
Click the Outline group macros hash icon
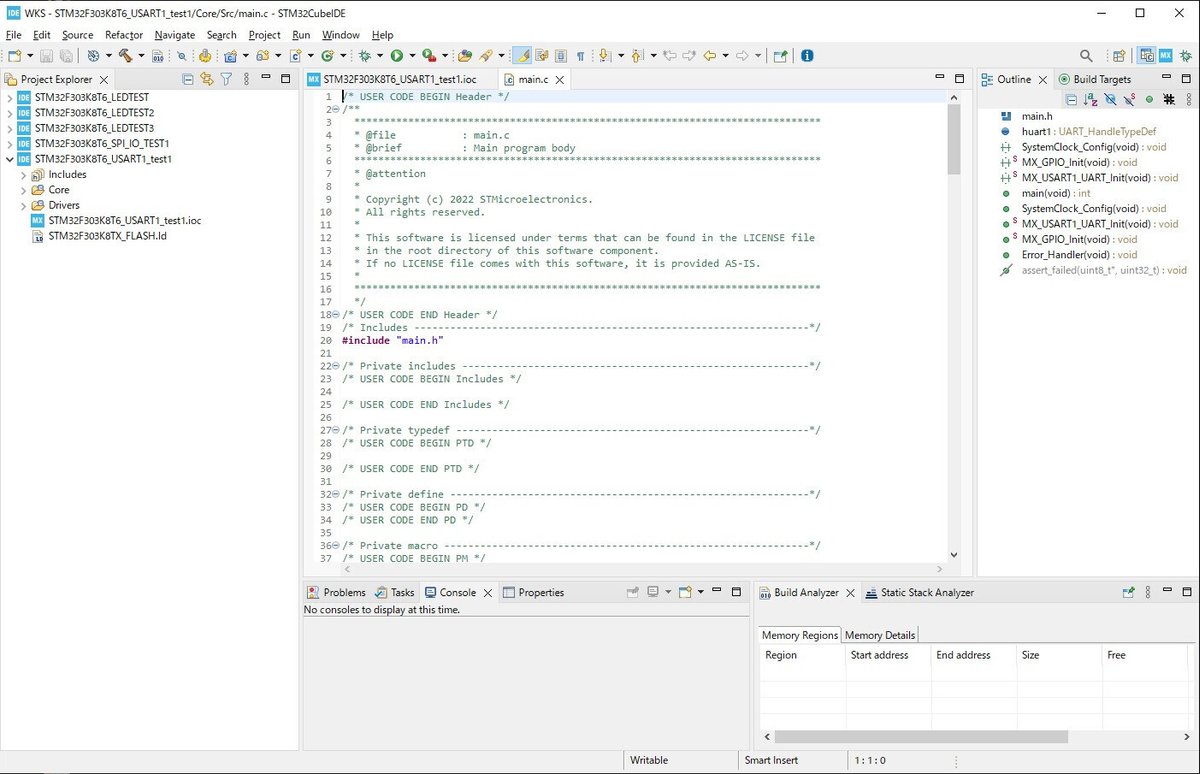point(1168,100)
